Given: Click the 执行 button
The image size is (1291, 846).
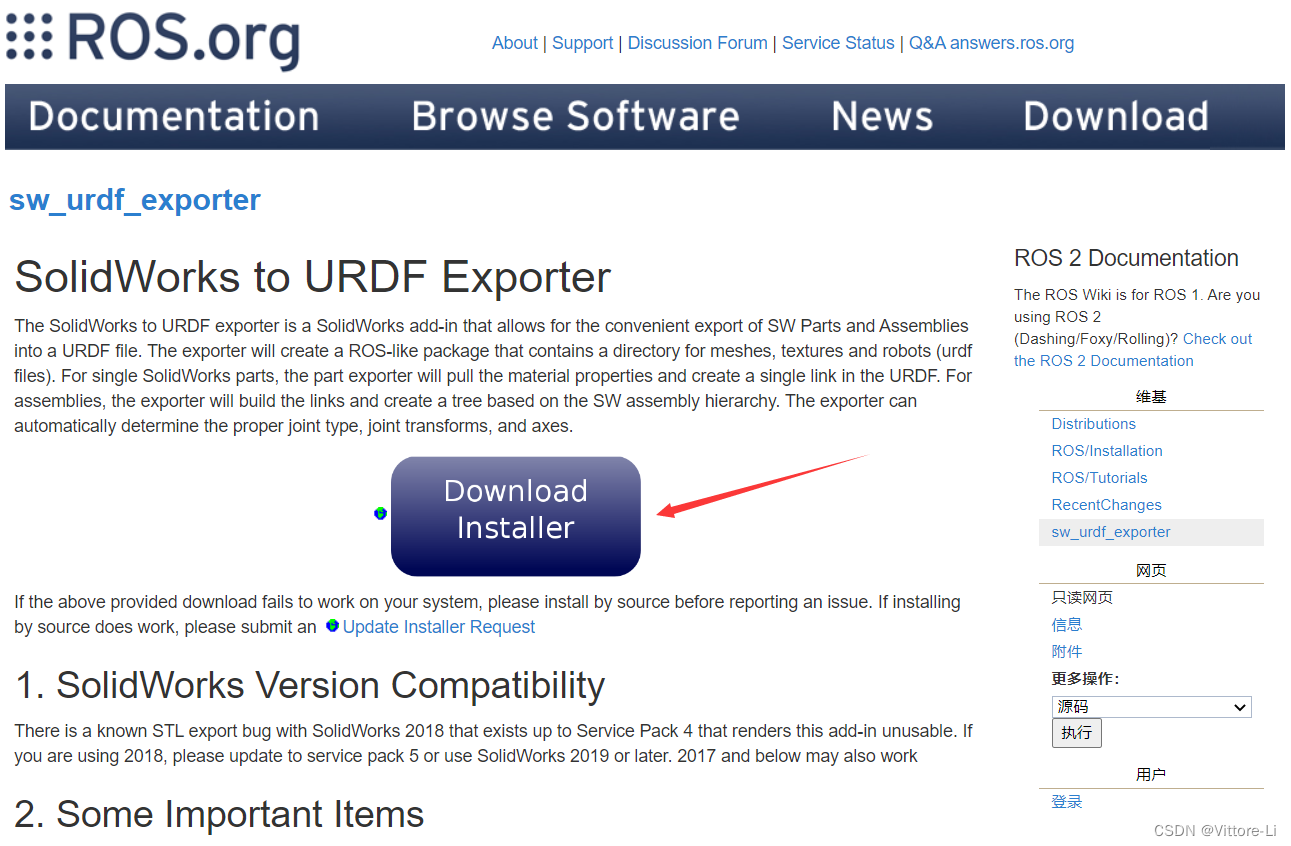Looking at the screenshot, I should pyautogui.click(x=1077, y=733).
